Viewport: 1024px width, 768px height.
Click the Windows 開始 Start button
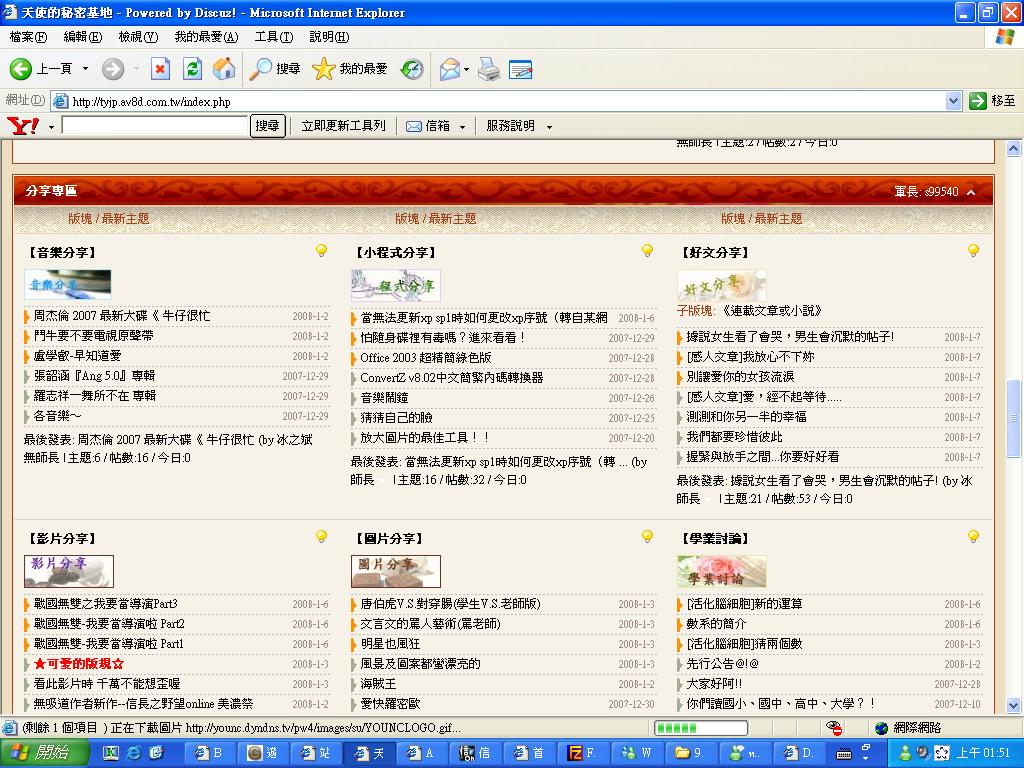point(44,753)
